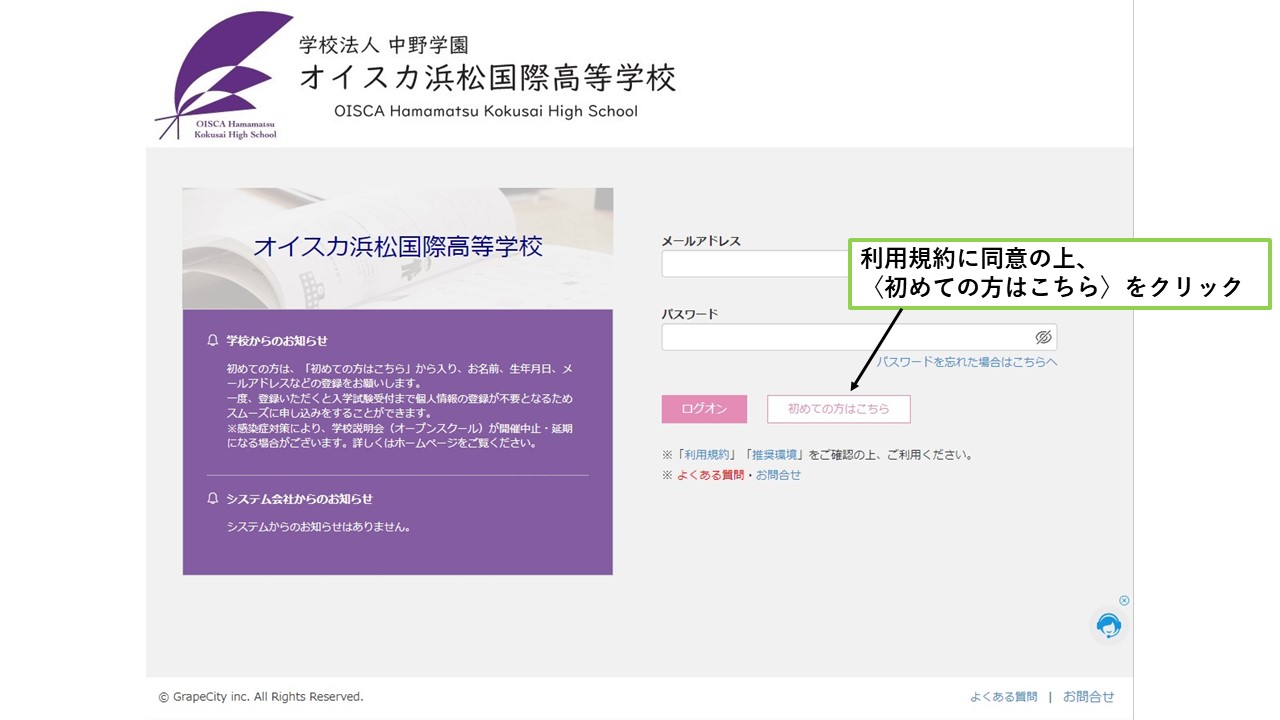Open お問合せ link under login form
This screenshot has width=1280, height=720.
778,475
